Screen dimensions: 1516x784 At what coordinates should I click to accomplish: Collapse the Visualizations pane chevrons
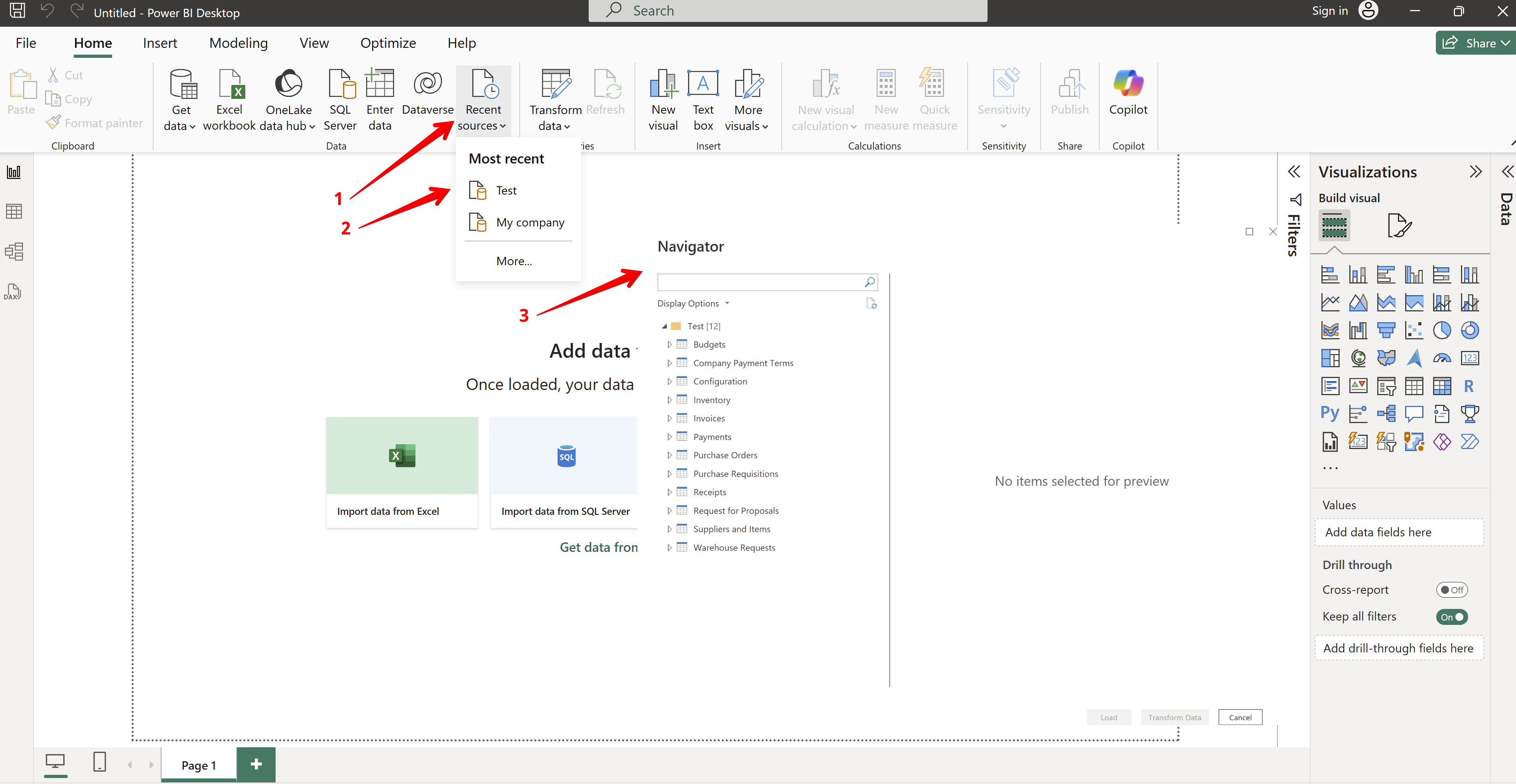pyautogui.click(x=1475, y=172)
